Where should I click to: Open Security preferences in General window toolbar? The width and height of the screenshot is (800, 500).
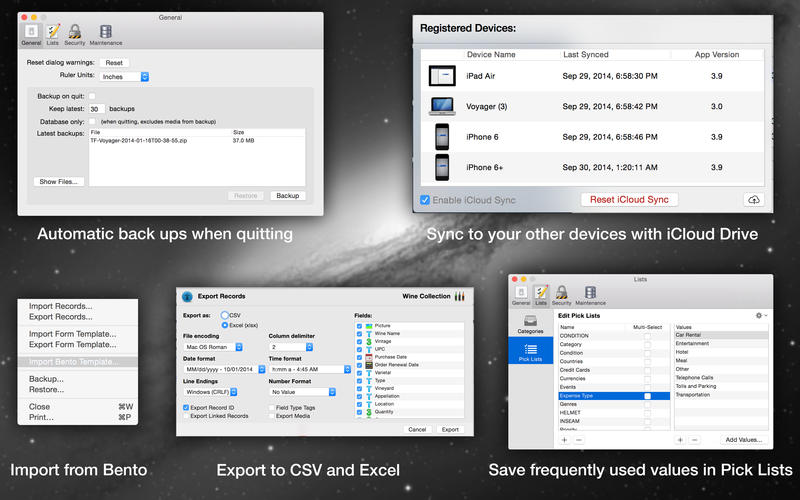[x=74, y=35]
